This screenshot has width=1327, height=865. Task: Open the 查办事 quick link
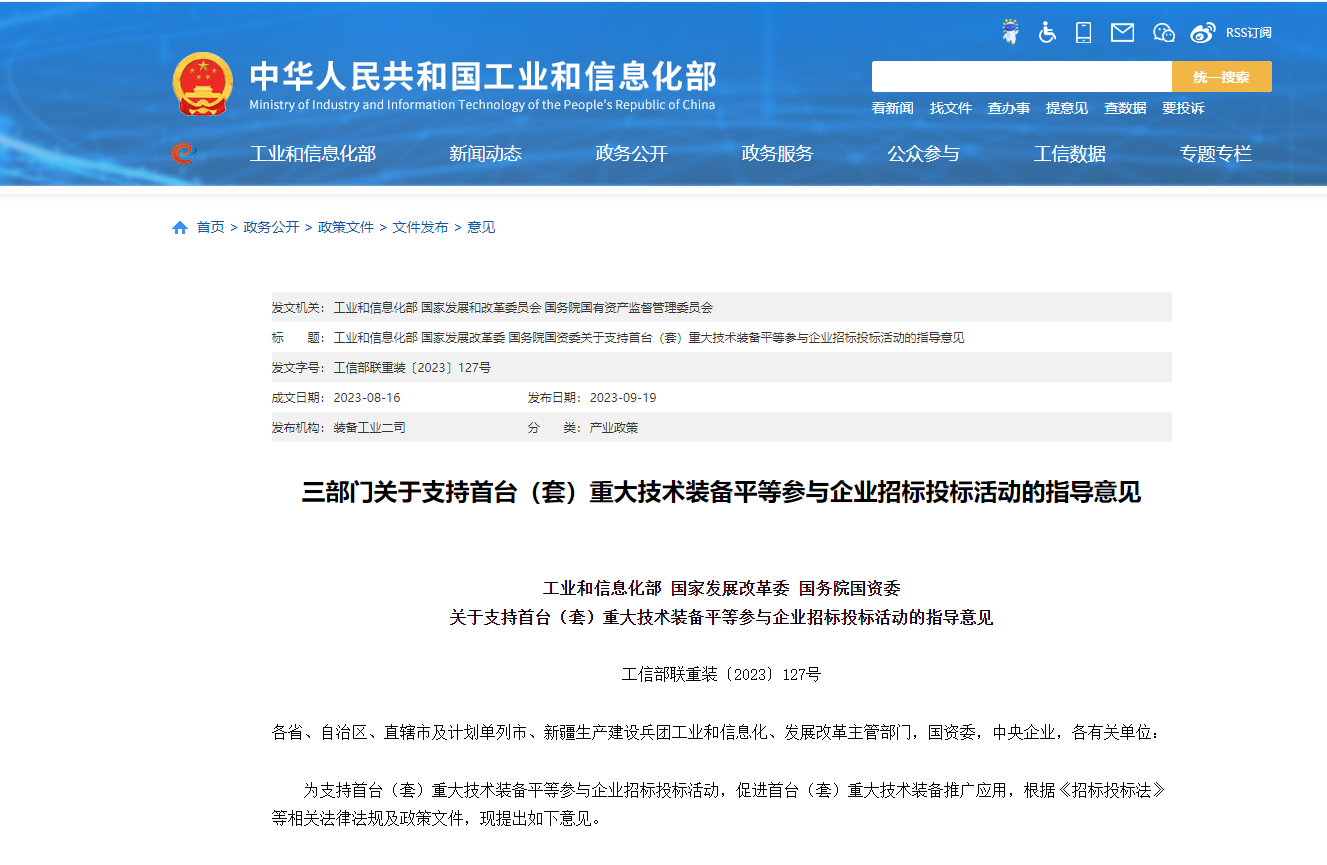point(1009,108)
